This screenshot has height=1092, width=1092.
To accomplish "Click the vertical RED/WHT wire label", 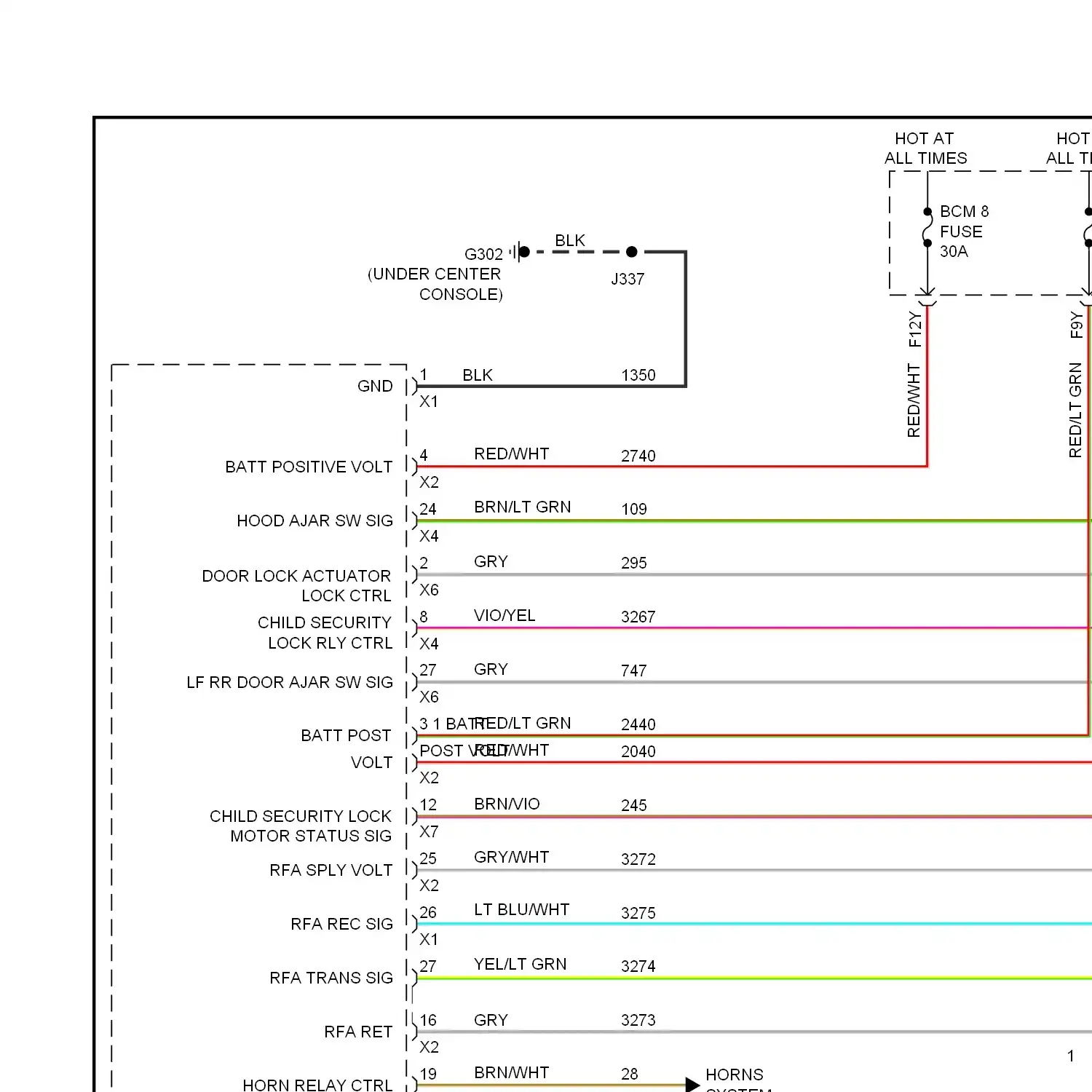I will (914, 400).
